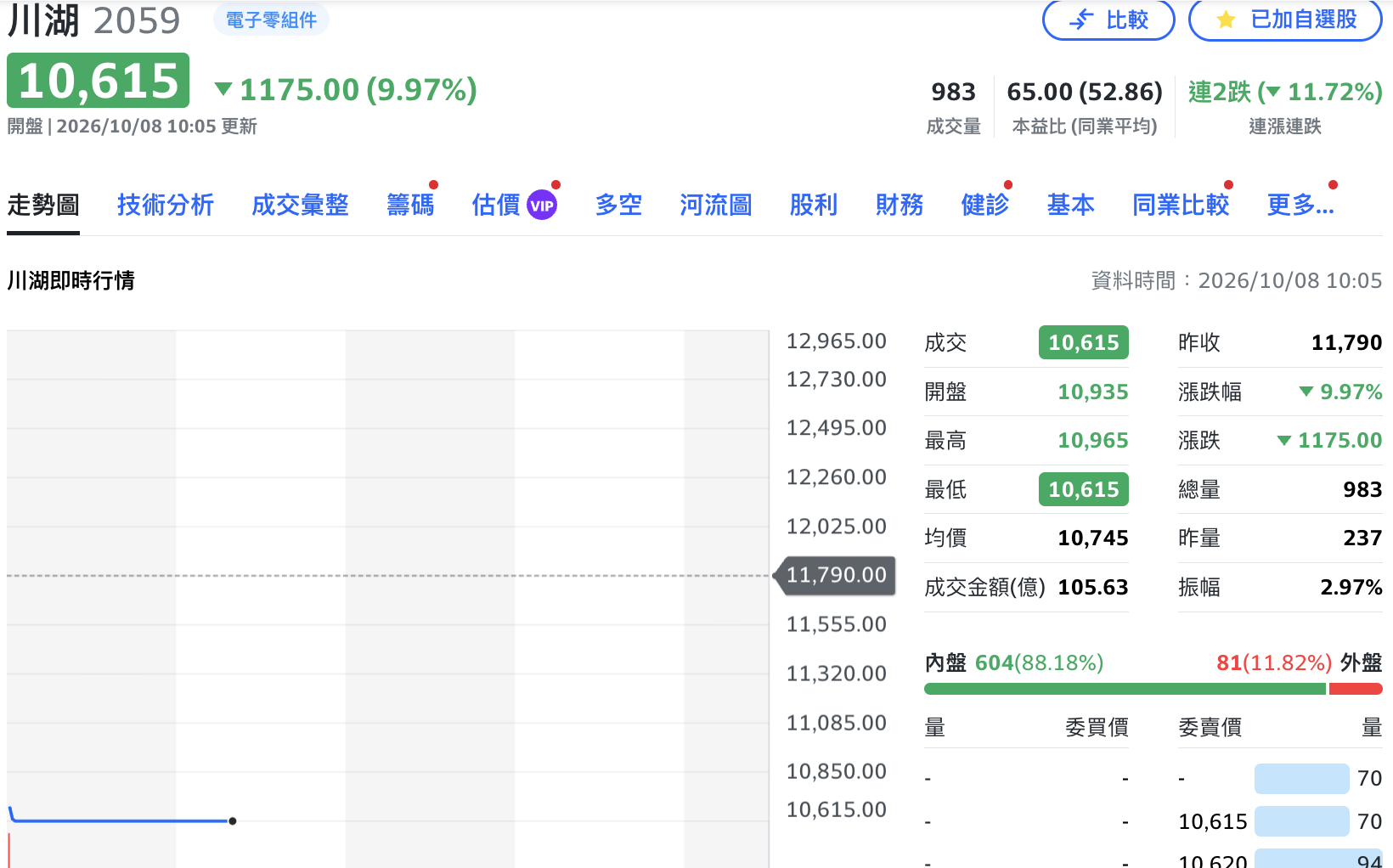Expand the 更多... menu
The width and height of the screenshot is (1393, 868).
1300,205
